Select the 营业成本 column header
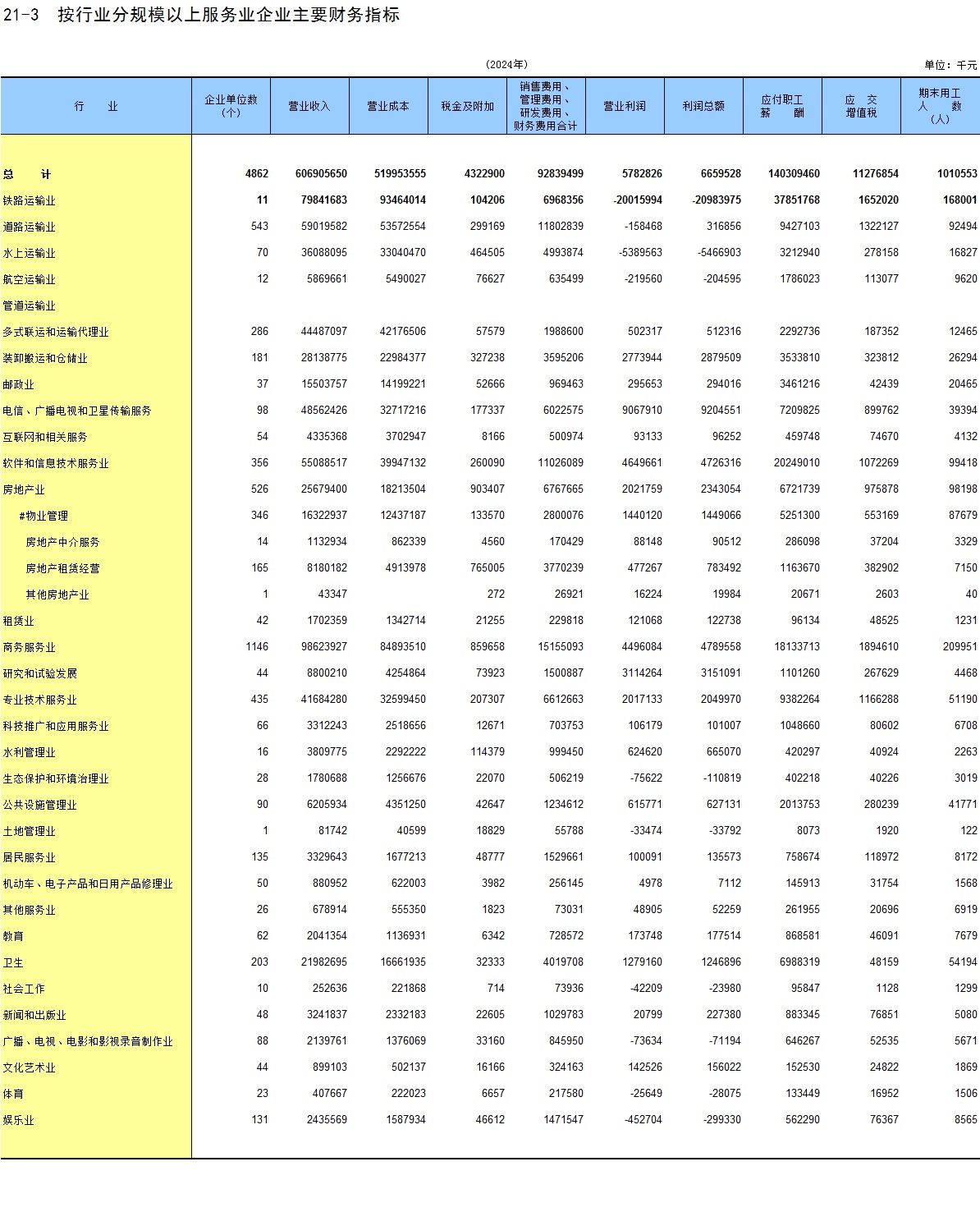The width and height of the screenshot is (980, 1212). (388, 107)
